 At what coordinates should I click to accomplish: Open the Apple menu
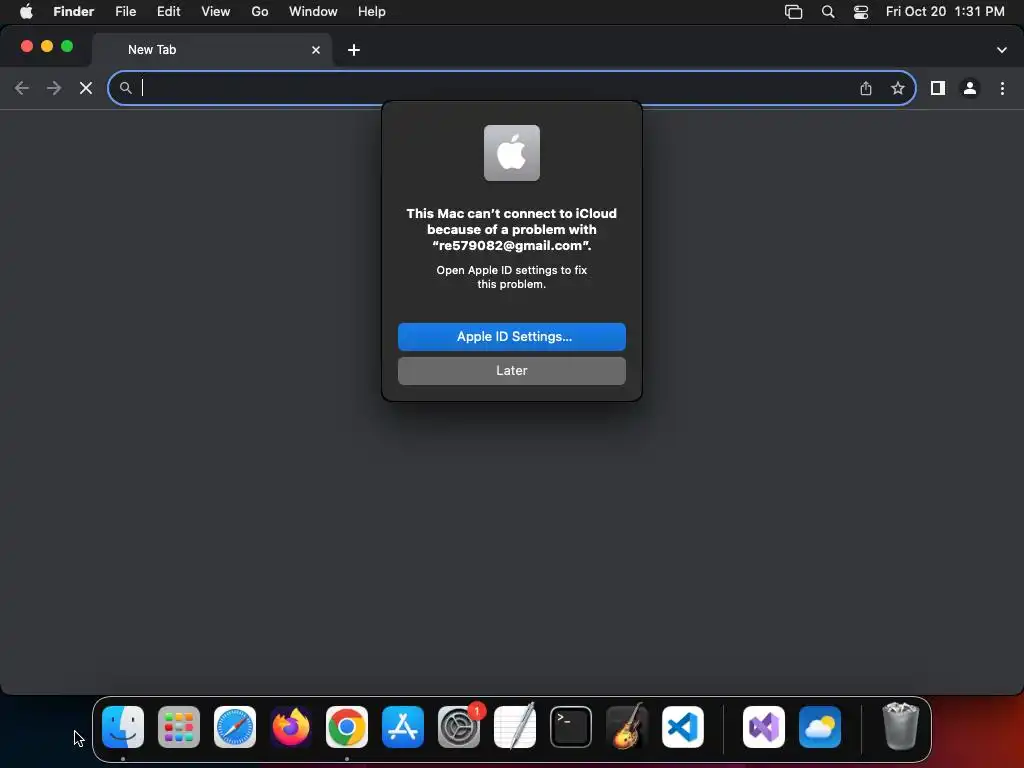(x=26, y=12)
